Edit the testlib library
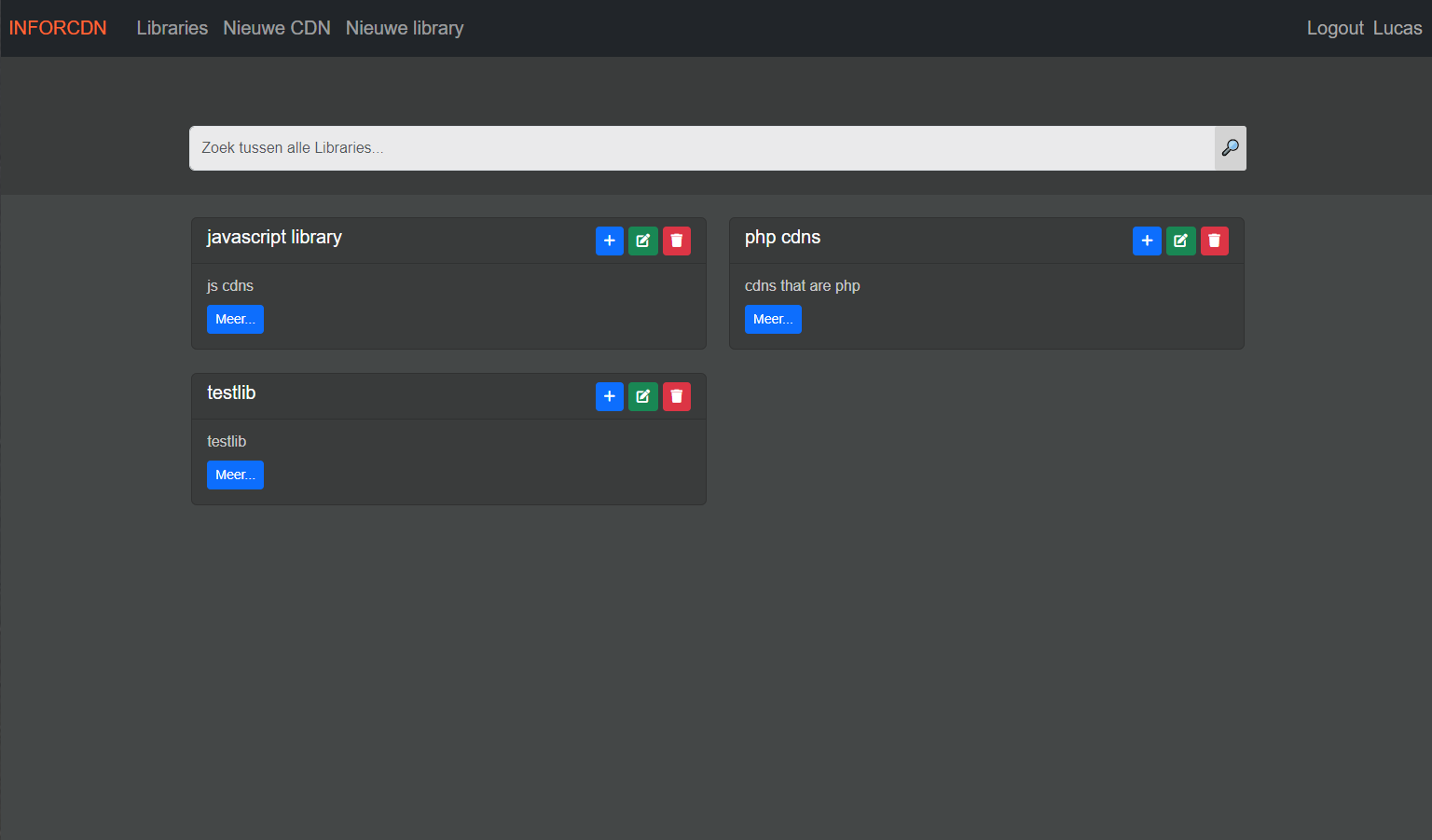This screenshot has height=840, width=1432. pyautogui.click(x=643, y=396)
